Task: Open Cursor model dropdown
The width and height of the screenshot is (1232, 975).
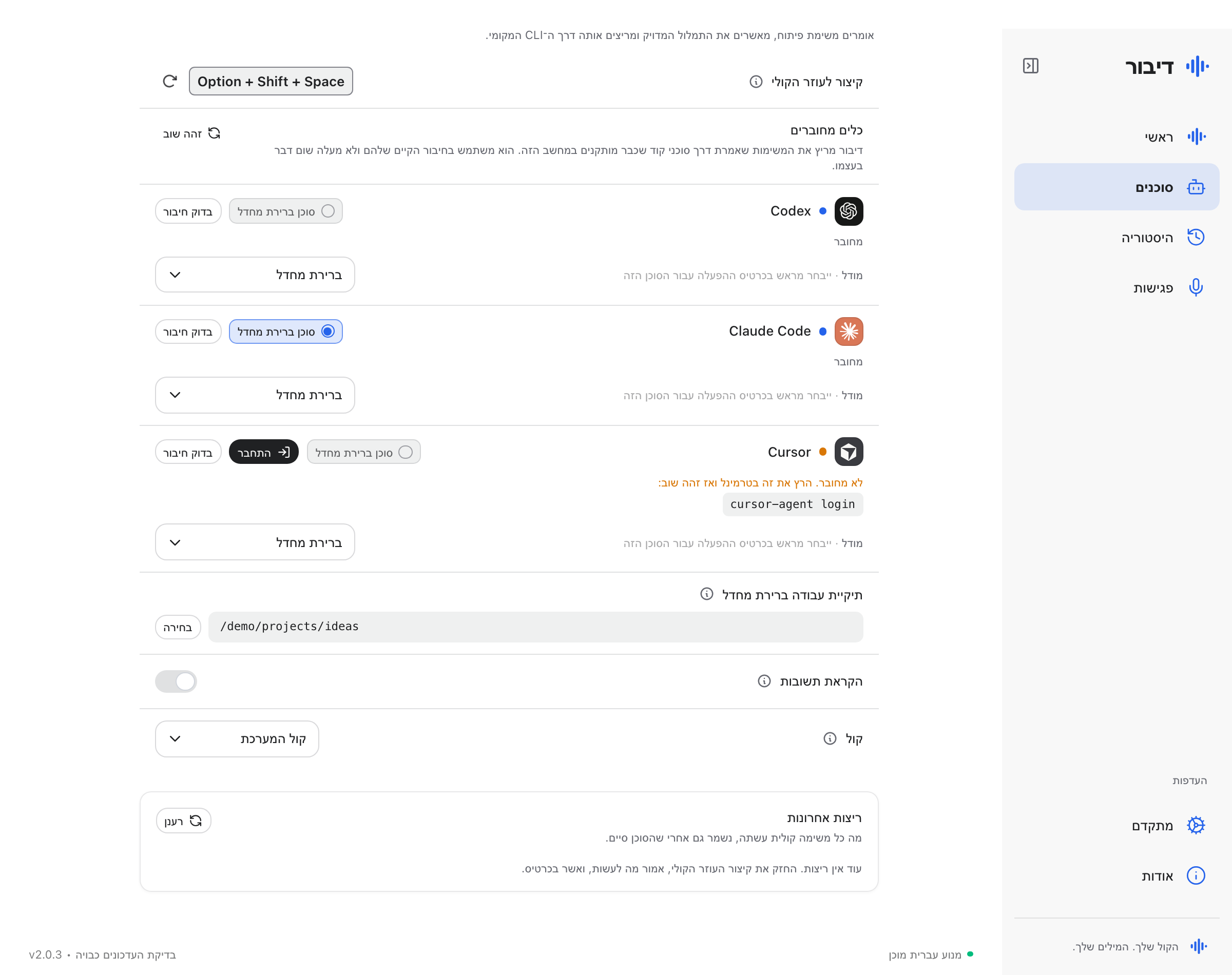Action: click(255, 542)
